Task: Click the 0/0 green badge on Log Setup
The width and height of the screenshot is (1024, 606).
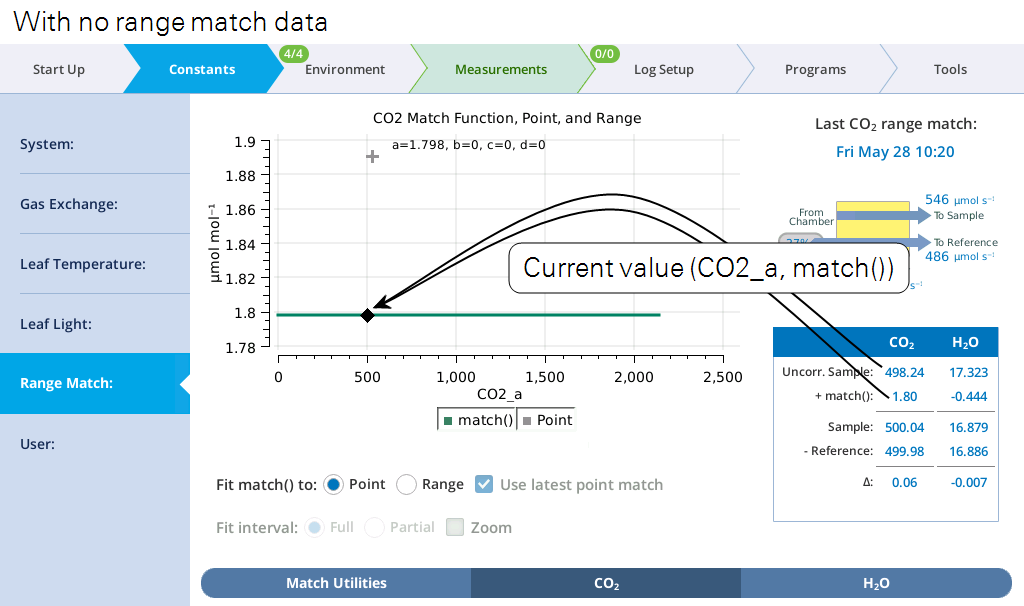Action: (x=605, y=54)
